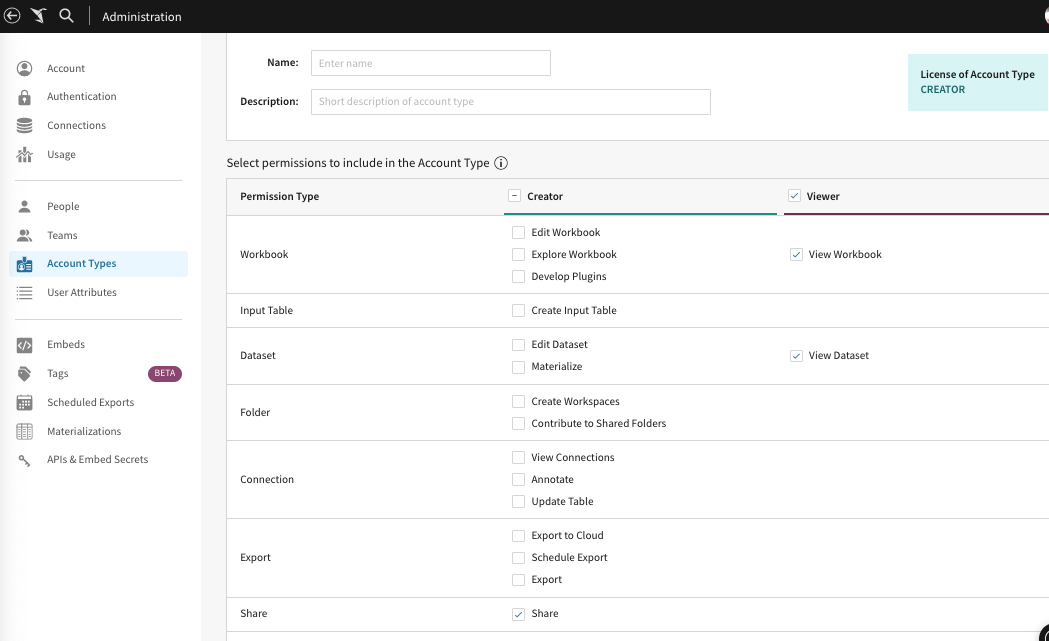This screenshot has width=1049, height=641.
Task: Click the Scheduled Exports calendar icon
Action: pos(24,403)
